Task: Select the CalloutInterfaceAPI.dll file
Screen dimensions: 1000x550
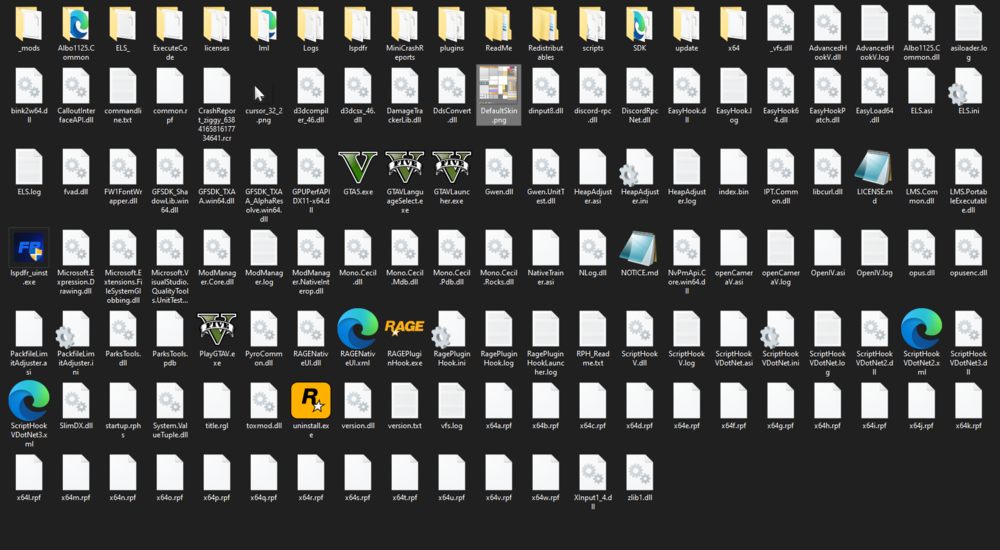Action: tap(76, 85)
